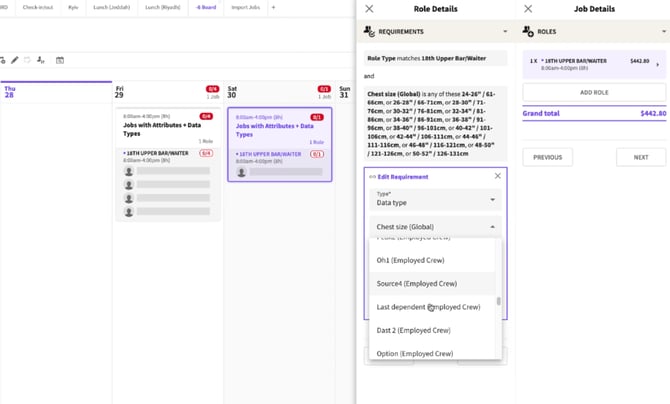Collapse the Requirements section arrow
Screen dimensions: 670x404
(x=505, y=31)
